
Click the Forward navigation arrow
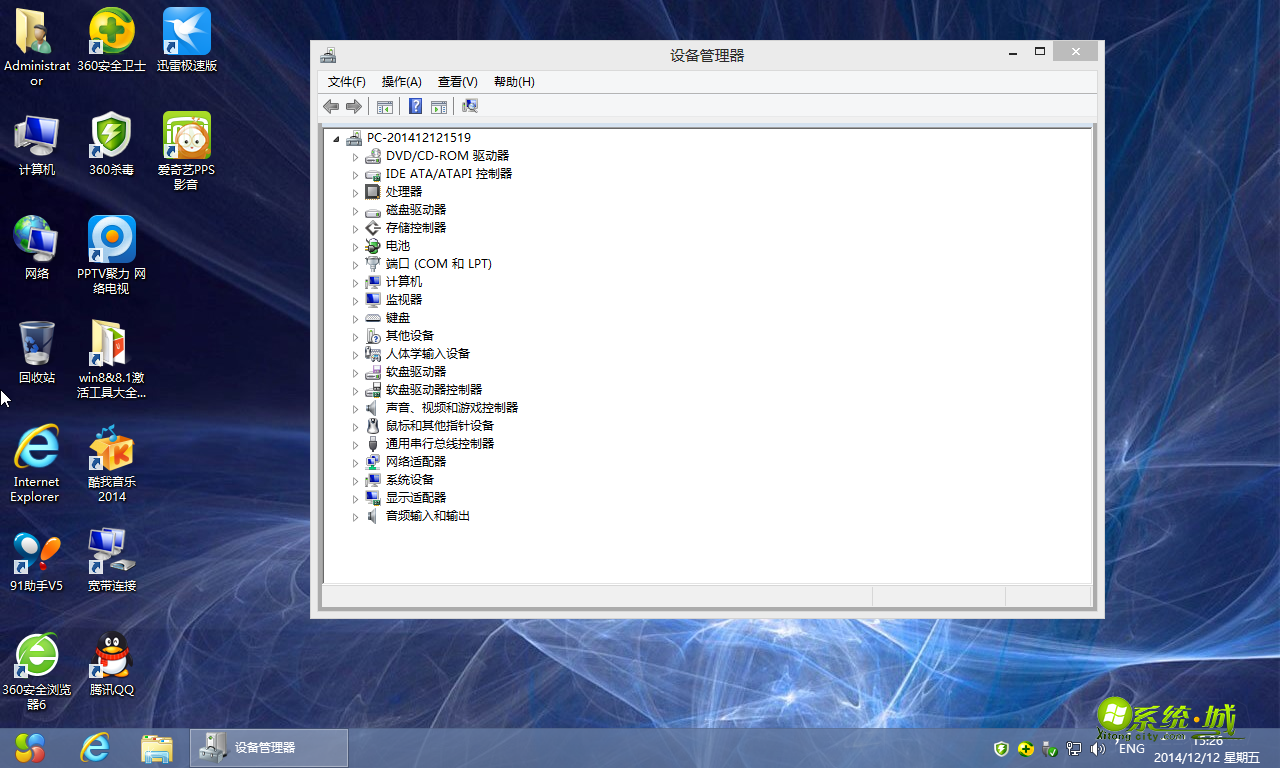pos(354,106)
